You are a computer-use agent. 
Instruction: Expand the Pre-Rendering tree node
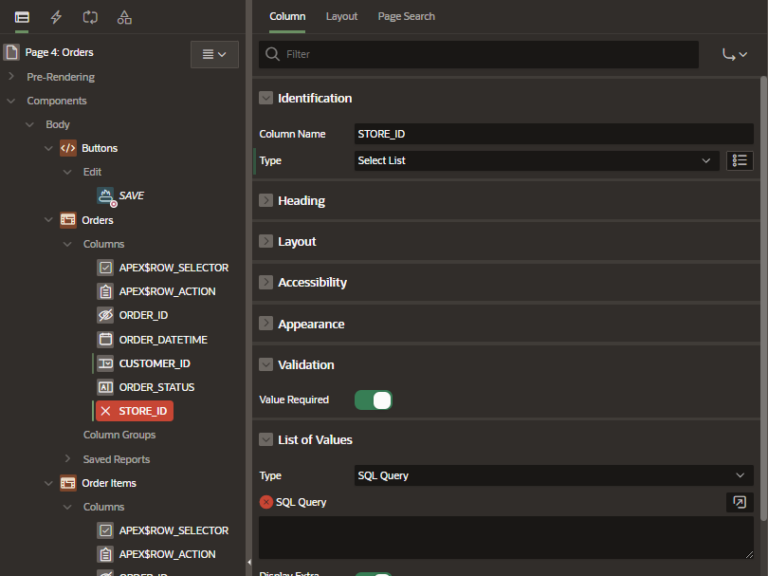[11, 77]
